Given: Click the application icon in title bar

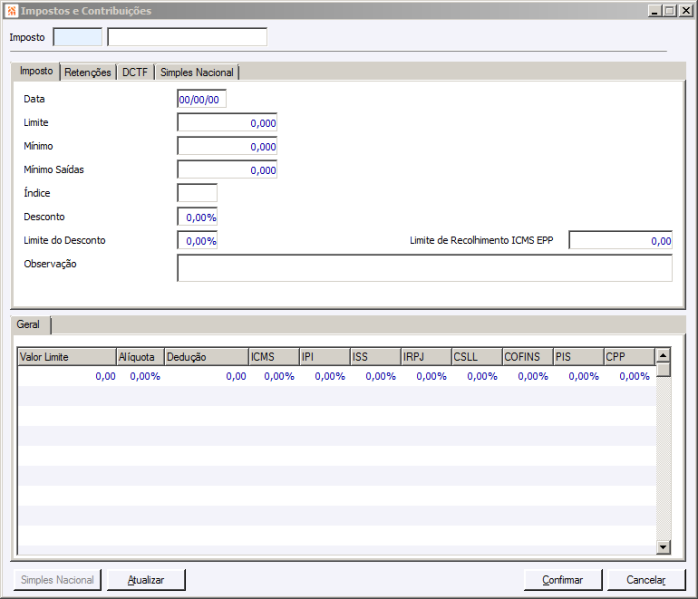Looking at the screenshot, I should 12,11.
